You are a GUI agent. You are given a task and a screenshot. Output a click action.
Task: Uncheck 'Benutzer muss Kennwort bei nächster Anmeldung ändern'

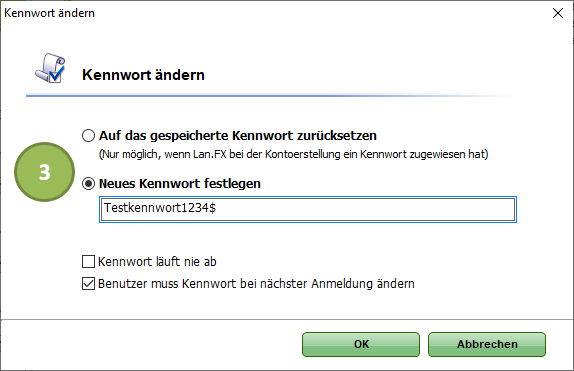point(88,284)
